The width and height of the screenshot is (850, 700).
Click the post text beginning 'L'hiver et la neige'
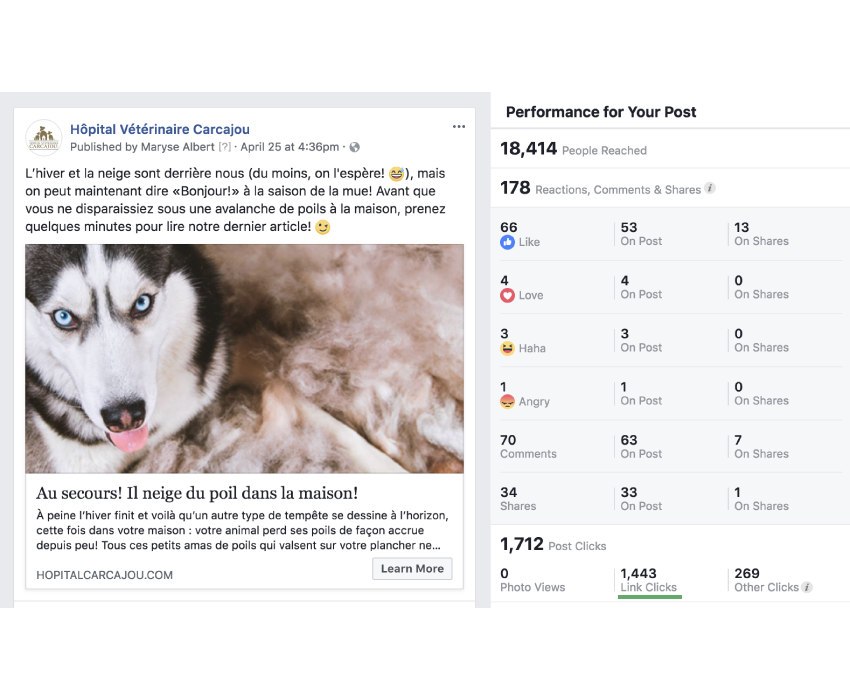(235, 200)
